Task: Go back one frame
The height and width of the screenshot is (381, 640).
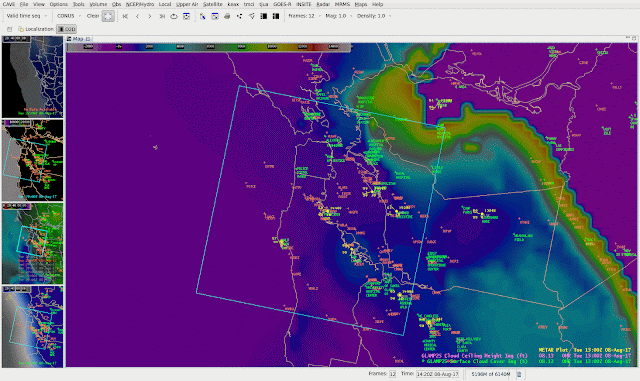Action: (x=138, y=16)
